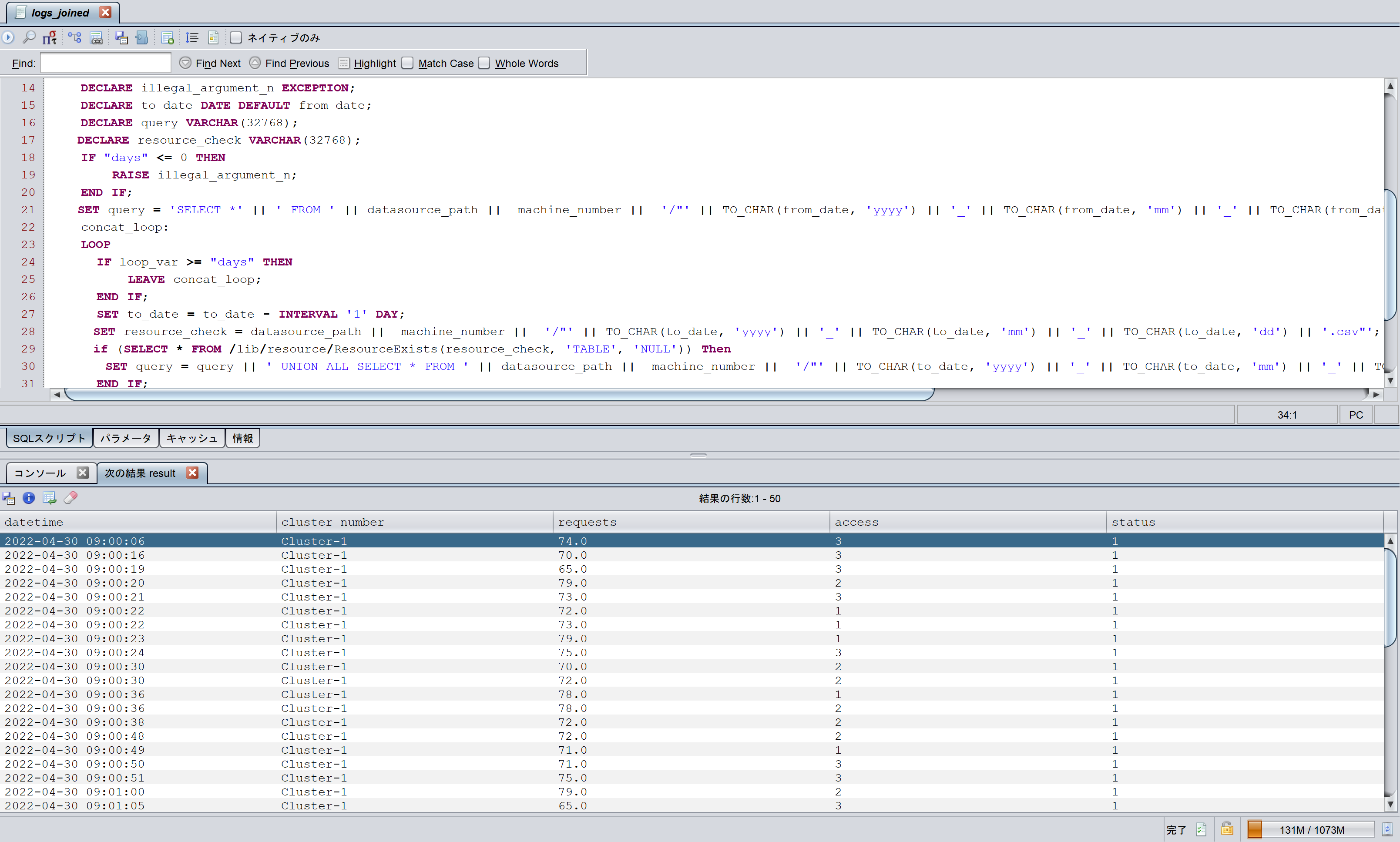This screenshot has width=1400, height=842.
Task: Select row with datetime 2022-04-30 09:00:16
Action: [692, 555]
